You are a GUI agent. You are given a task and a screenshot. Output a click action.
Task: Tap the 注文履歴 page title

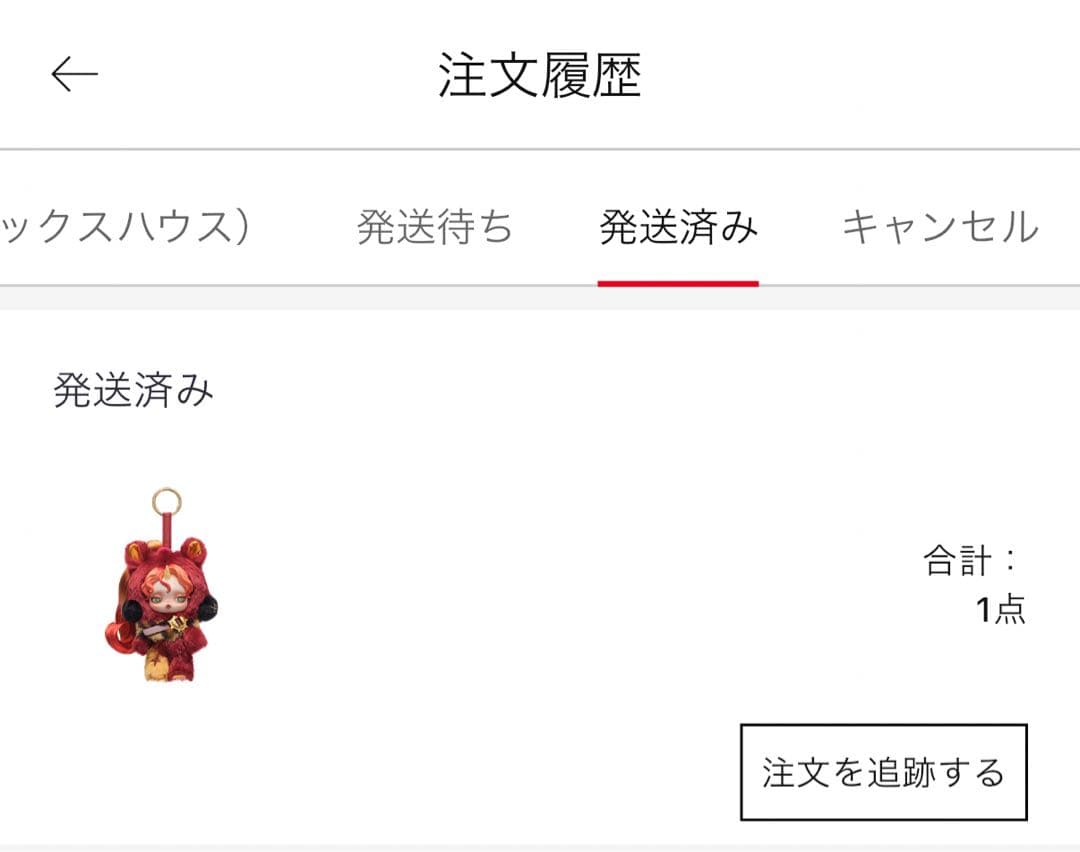coord(540,75)
